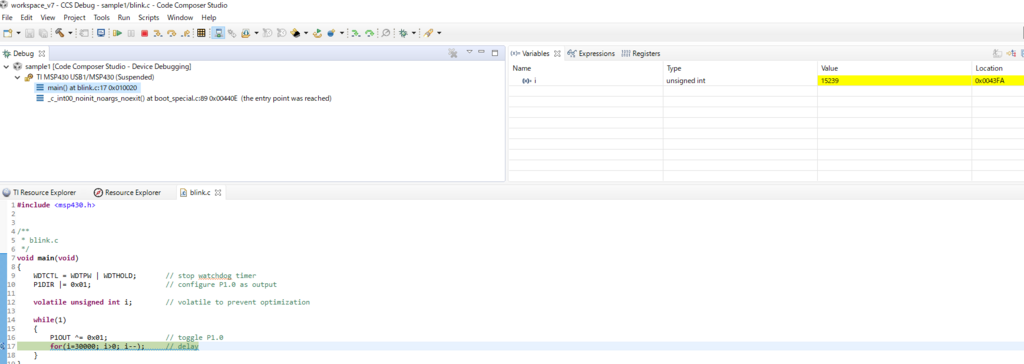Image resolution: width=1024 pixels, height=364 pixels.
Task: Open the Project menu
Action: (74, 18)
